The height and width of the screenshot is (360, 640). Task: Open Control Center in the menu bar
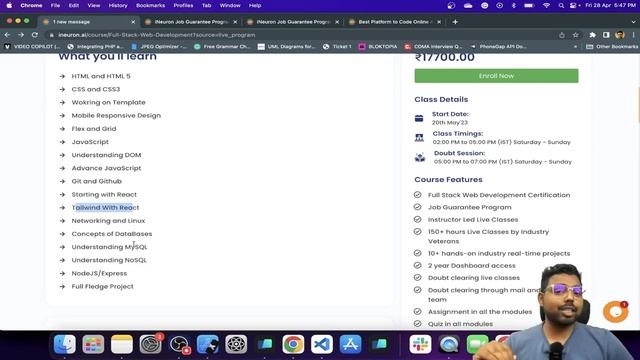coord(574,6)
